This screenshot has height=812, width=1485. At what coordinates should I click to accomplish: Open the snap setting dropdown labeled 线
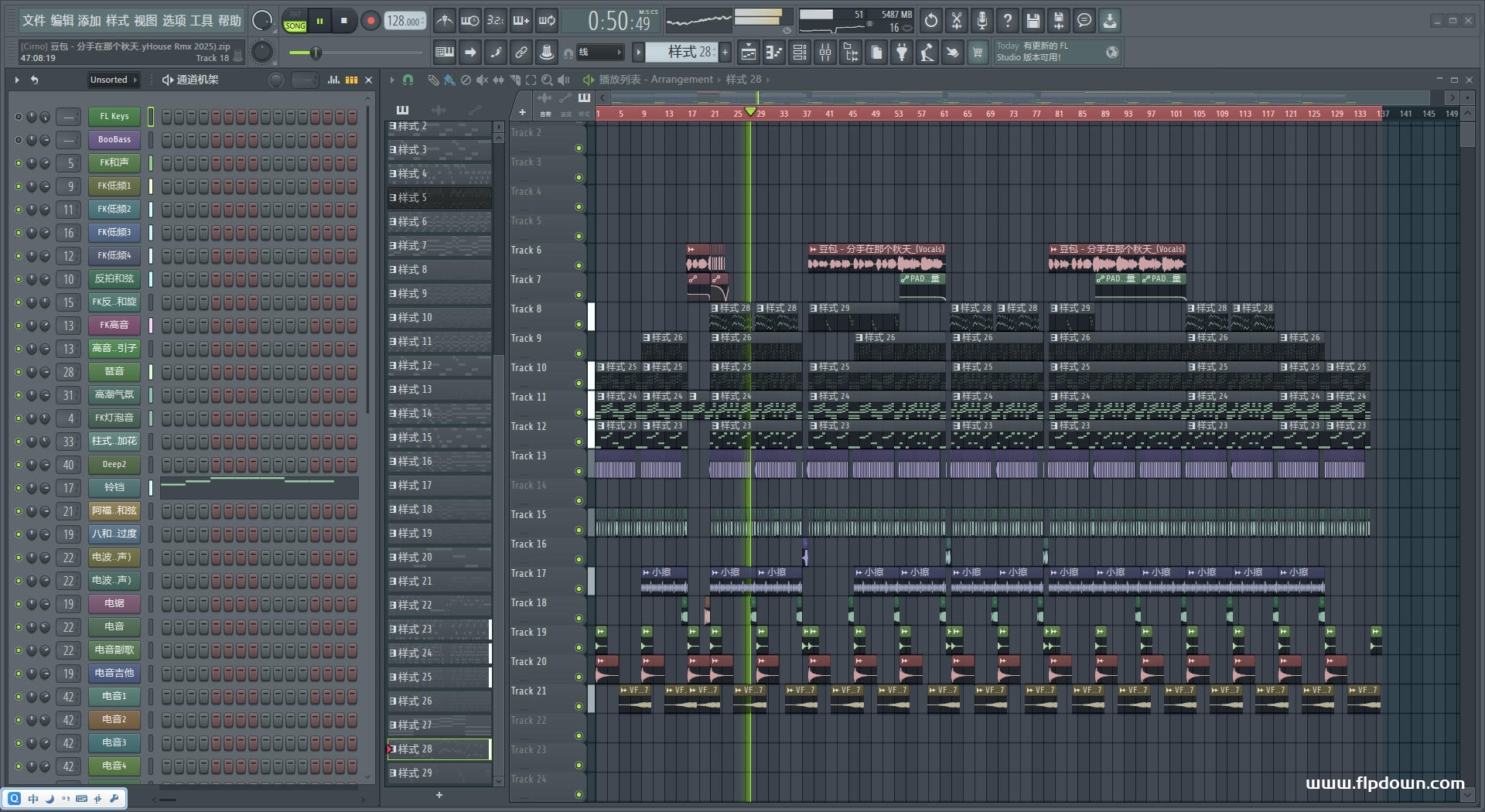600,53
